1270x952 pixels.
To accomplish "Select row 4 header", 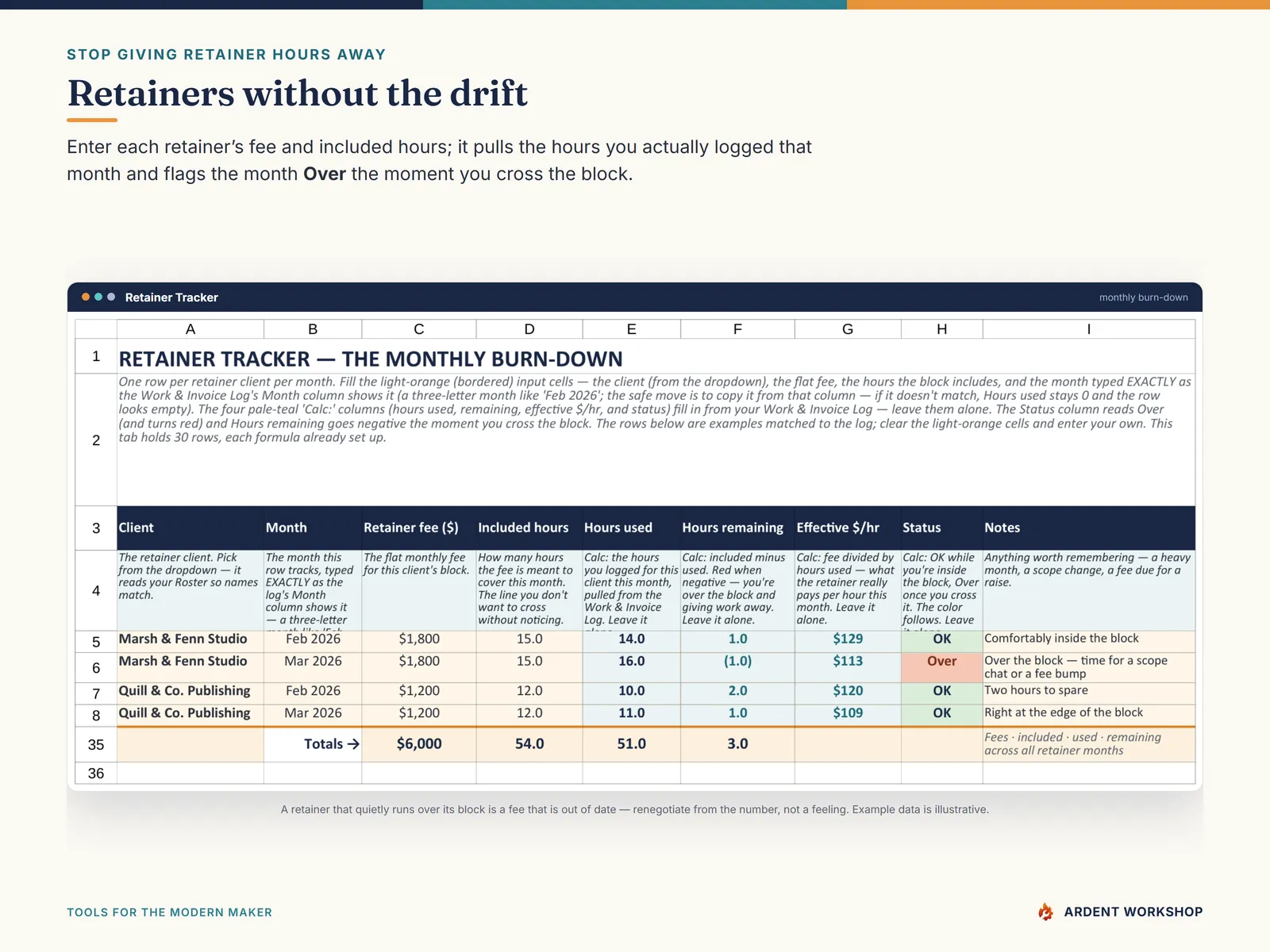I will 96,590.
